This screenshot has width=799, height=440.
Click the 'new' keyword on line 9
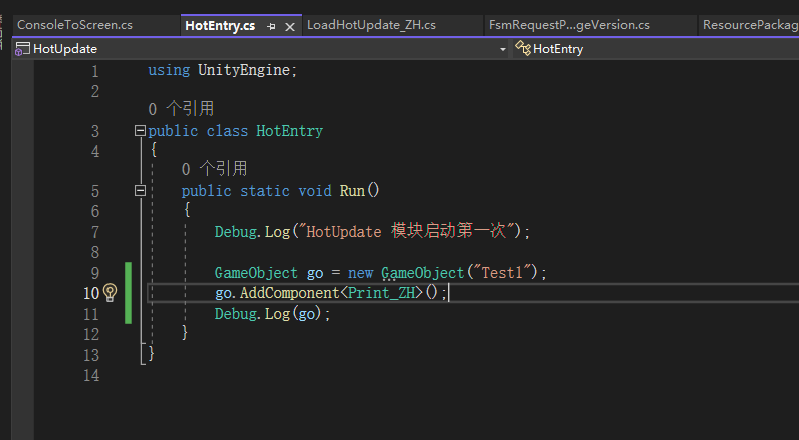click(x=360, y=273)
